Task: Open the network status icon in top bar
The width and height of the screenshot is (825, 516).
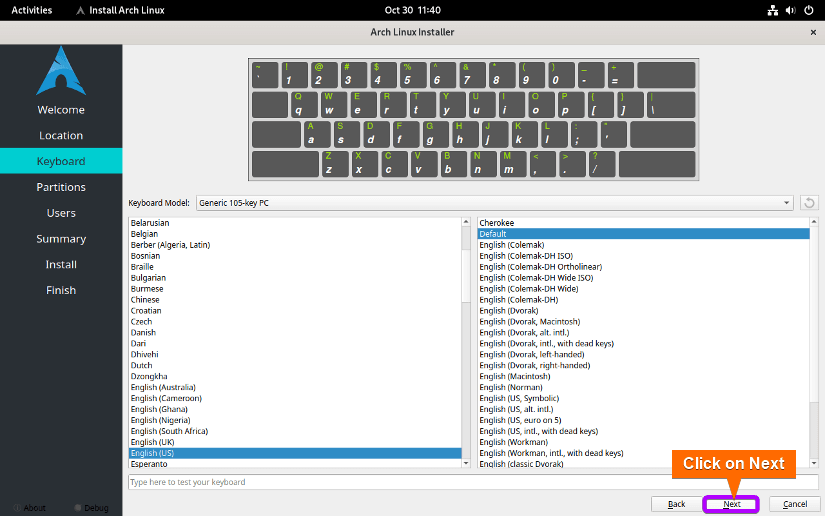Action: pyautogui.click(x=772, y=10)
